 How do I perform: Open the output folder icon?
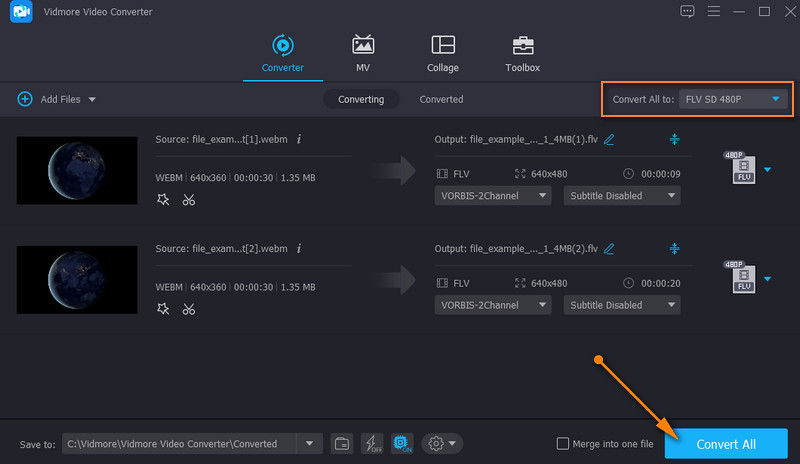click(341, 443)
